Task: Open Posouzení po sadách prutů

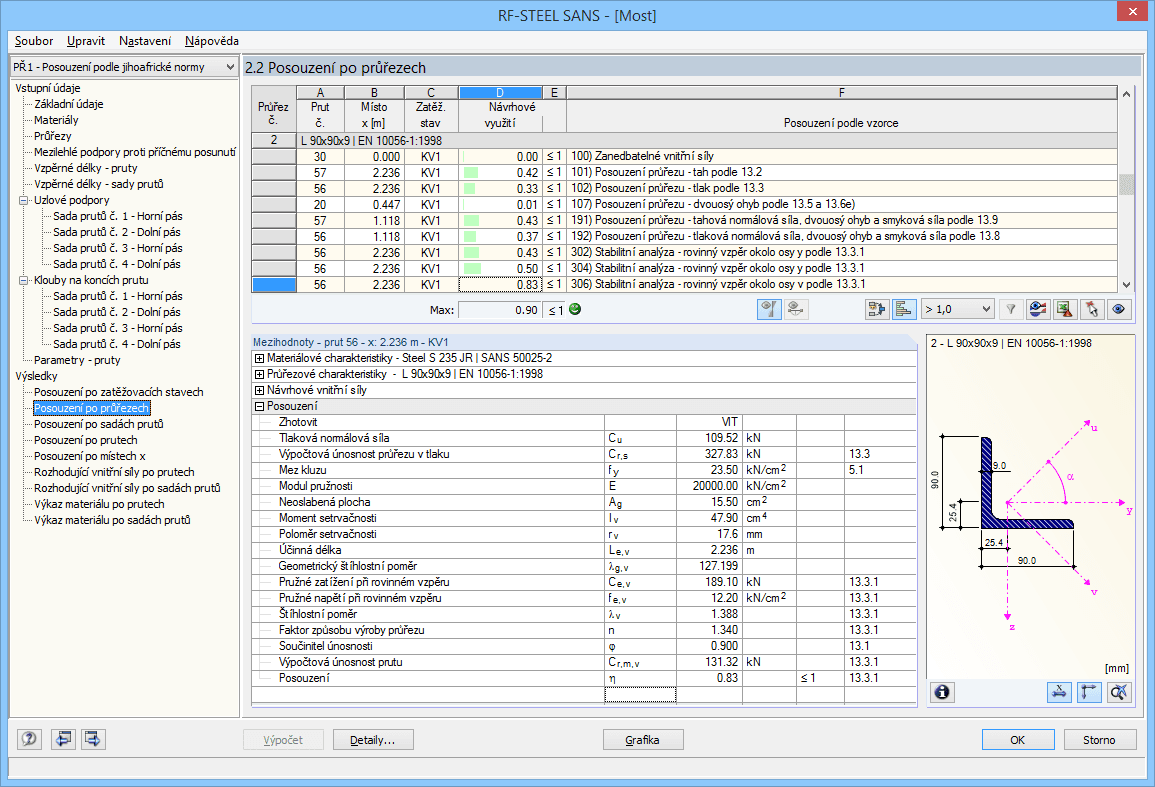Action: 99,424
